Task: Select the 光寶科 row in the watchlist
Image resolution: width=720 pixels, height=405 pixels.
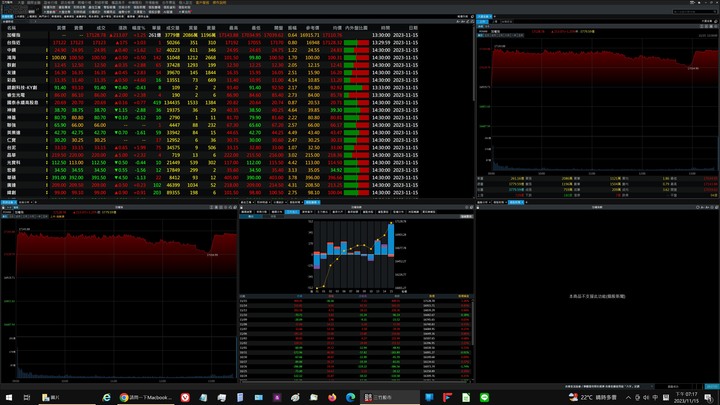Action: point(212,163)
